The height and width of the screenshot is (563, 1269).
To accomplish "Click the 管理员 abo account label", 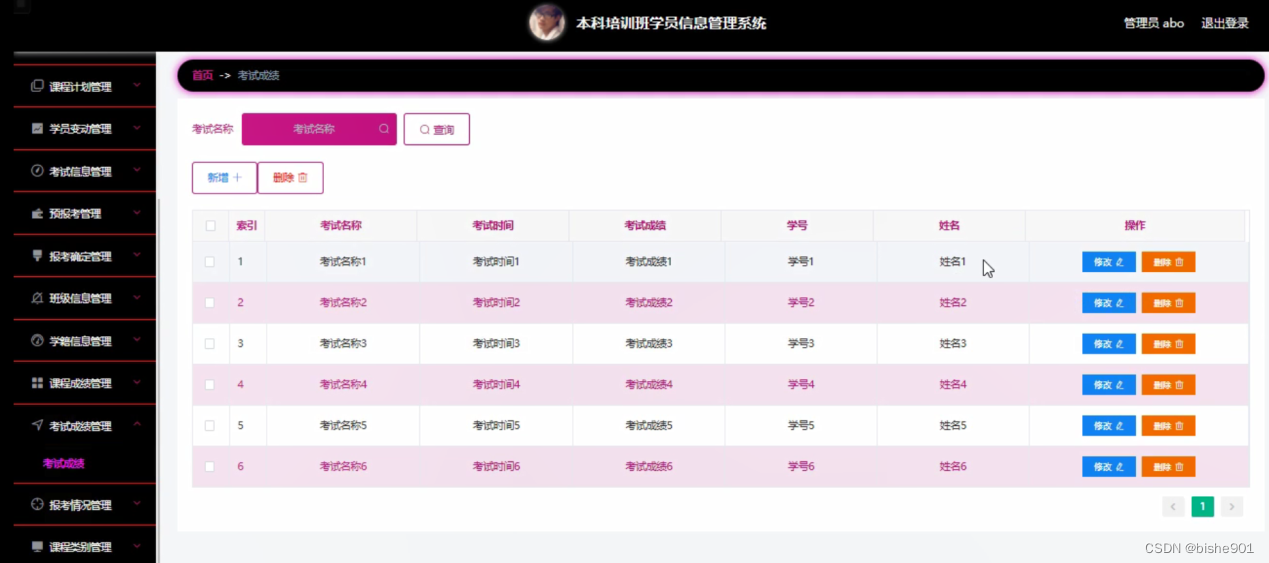I will [x=1154, y=23].
